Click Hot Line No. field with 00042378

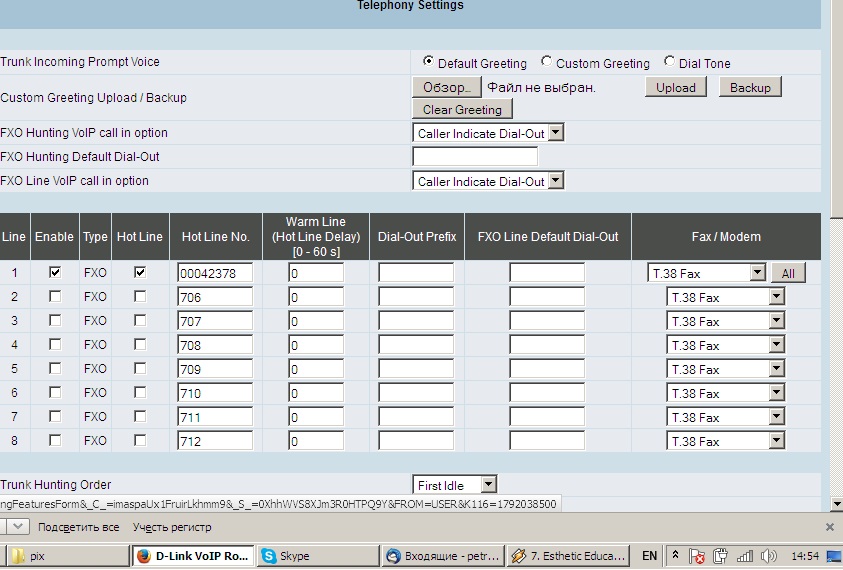215,273
